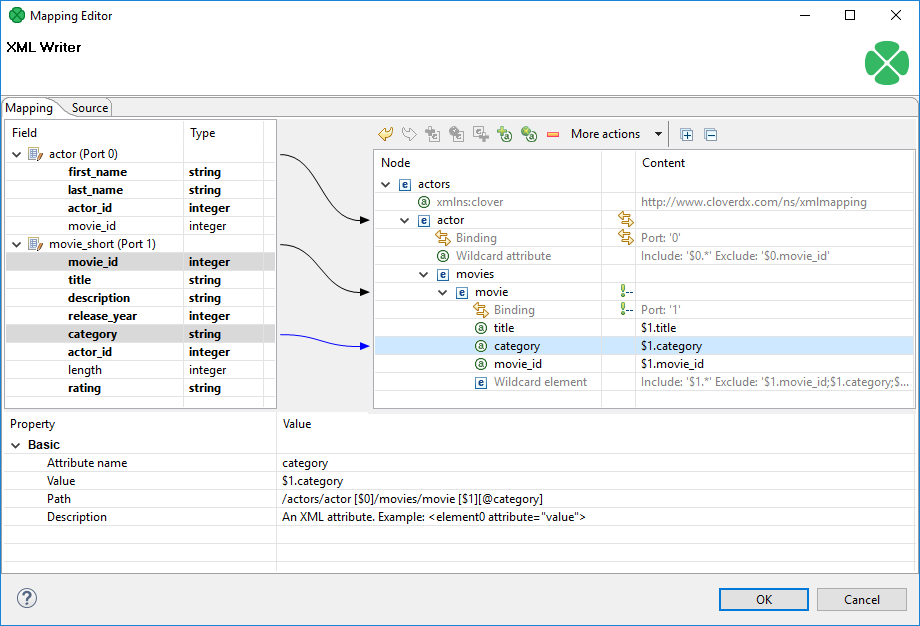Select the Mapping tab
Viewport: 920px width, 626px height.
(x=30, y=108)
